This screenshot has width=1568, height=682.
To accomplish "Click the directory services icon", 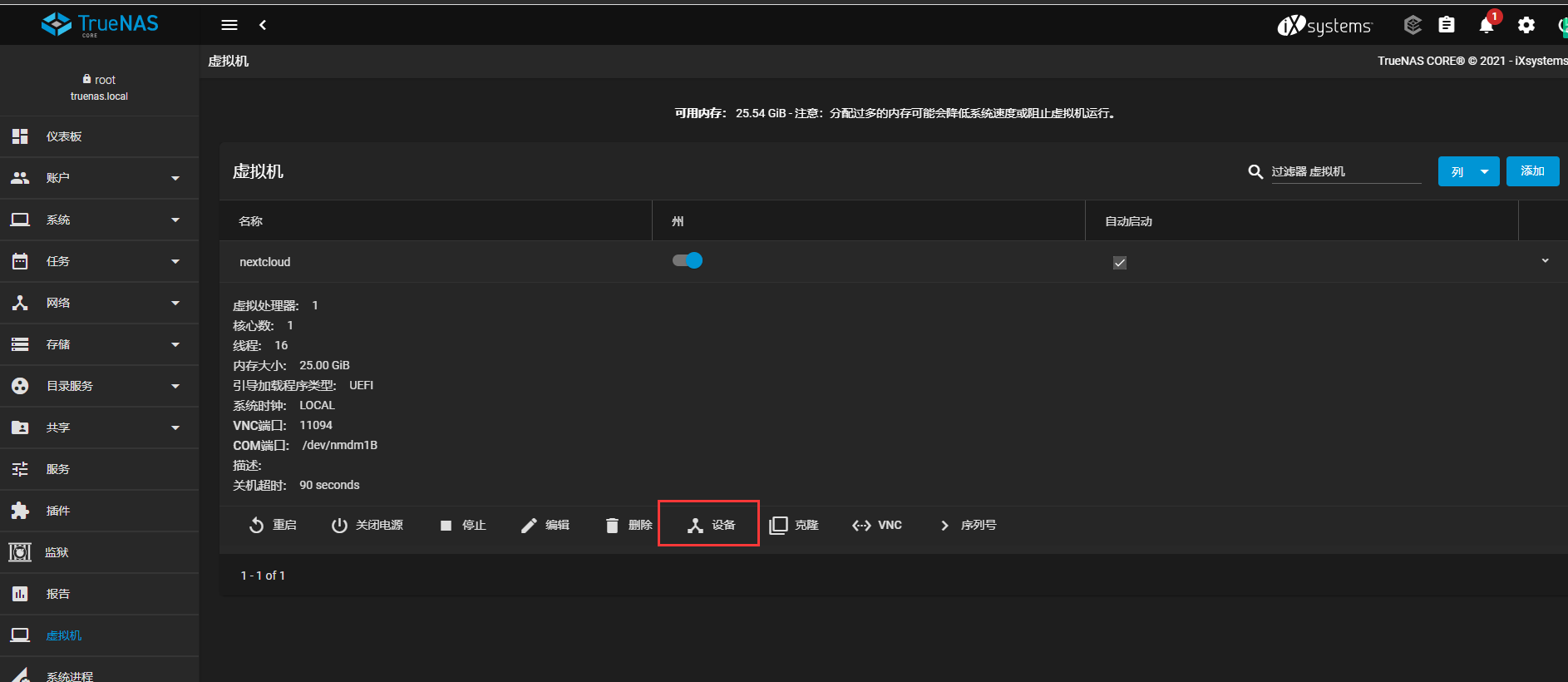I will (20, 386).
